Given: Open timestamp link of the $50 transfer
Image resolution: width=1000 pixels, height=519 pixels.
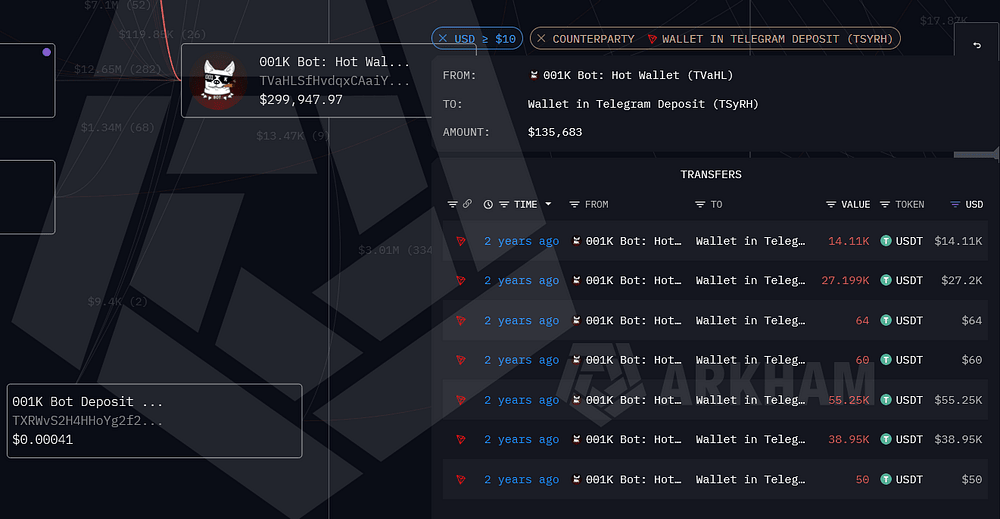Looking at the screenshot, I should [521, 479].
